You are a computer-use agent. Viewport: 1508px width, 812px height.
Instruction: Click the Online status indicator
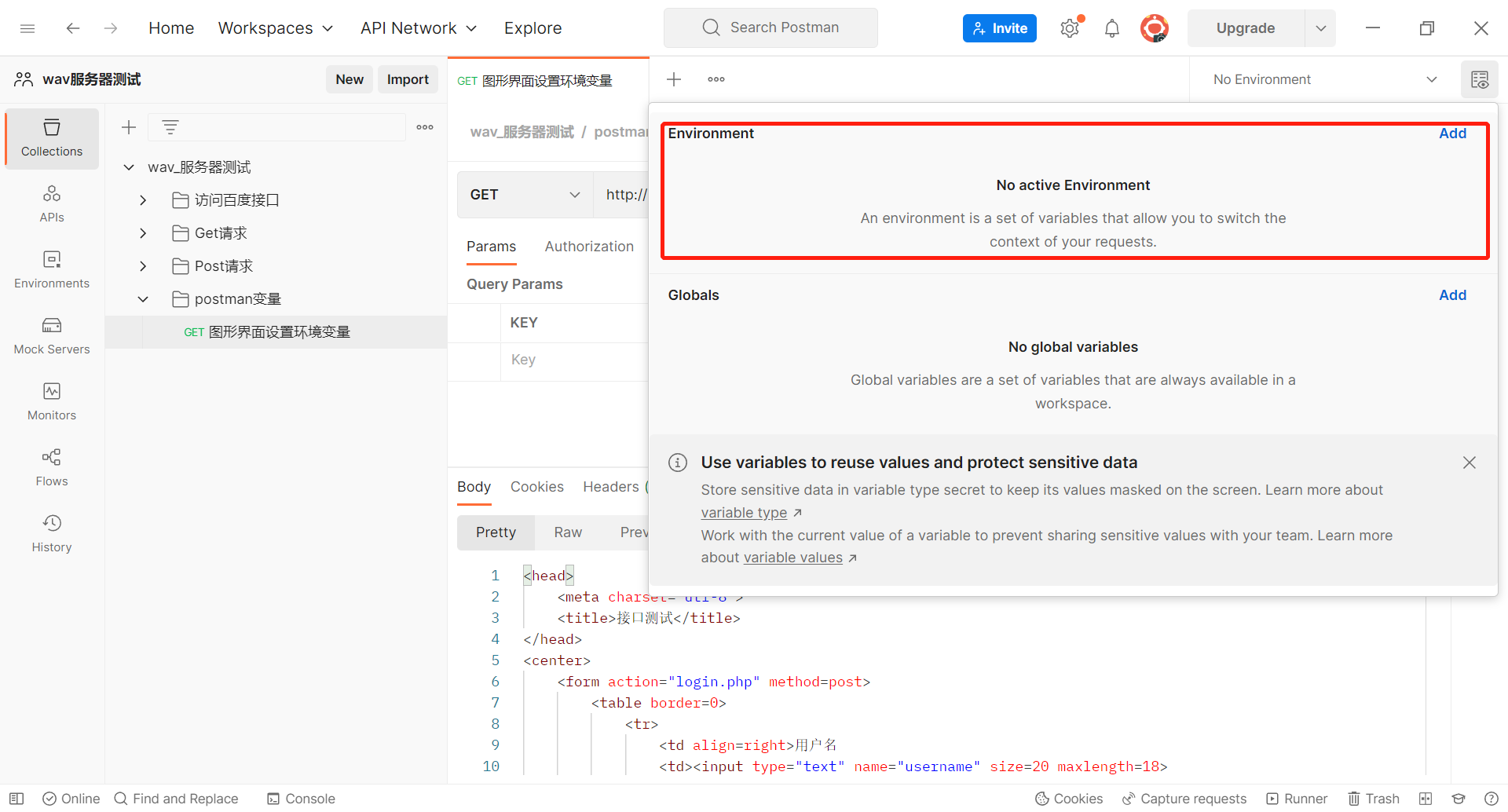coord(71,799)
